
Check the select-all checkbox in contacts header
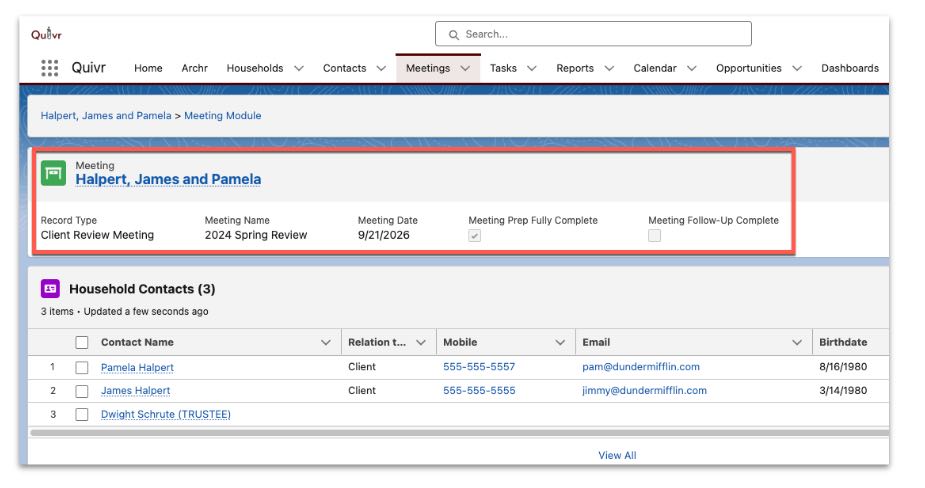click(82, 342)
